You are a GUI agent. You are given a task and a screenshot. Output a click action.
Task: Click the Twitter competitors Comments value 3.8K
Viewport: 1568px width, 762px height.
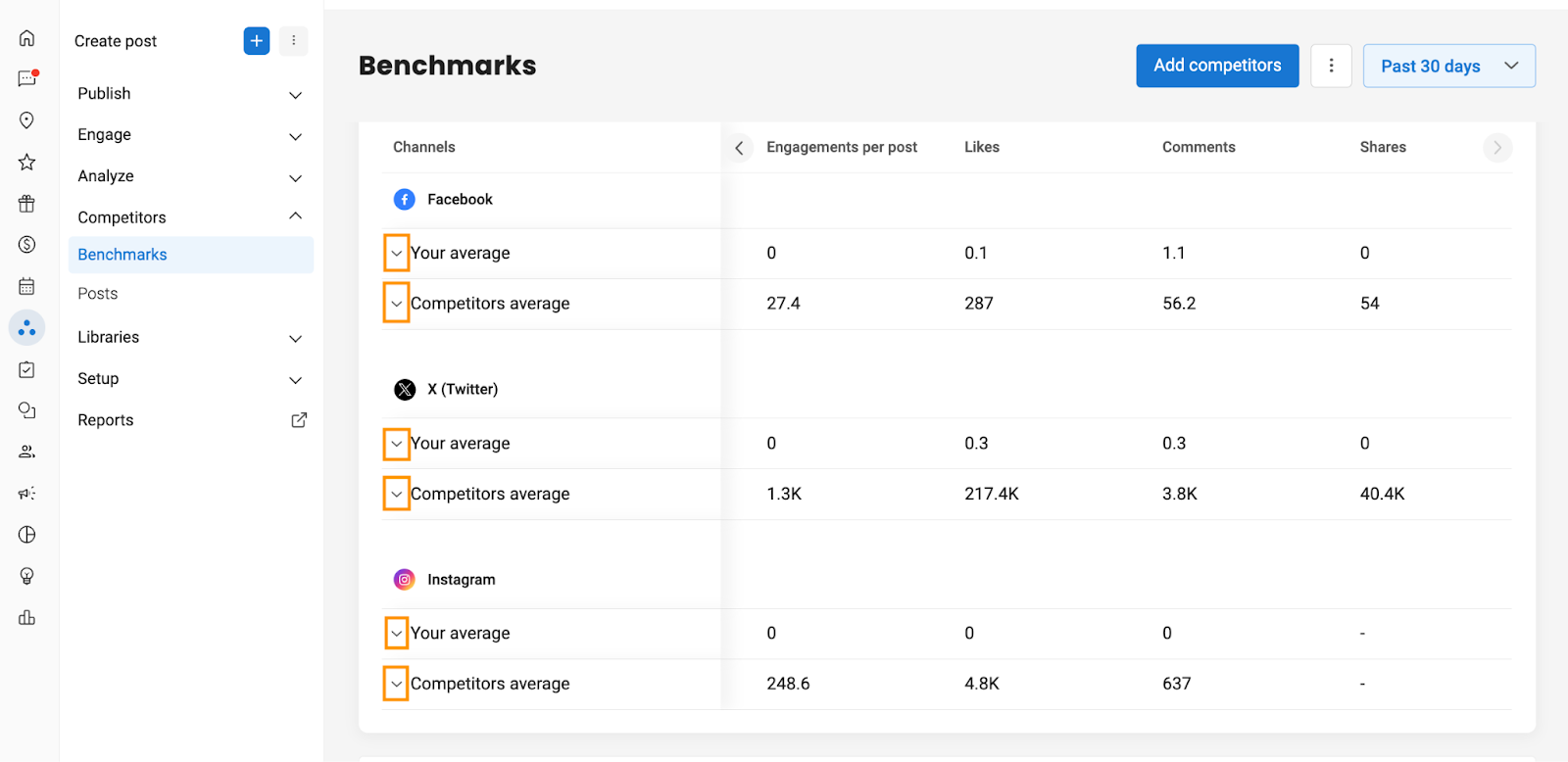1180,495
